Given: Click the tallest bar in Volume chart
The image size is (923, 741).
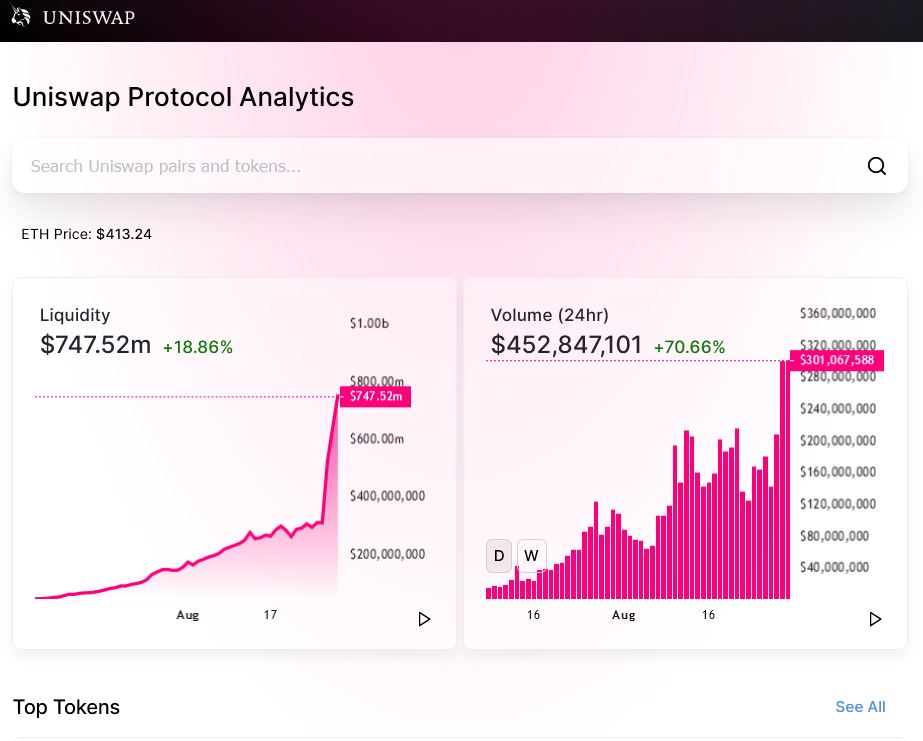Looking at the screenshot, I should pyautogui.click(x=785, y=480).
